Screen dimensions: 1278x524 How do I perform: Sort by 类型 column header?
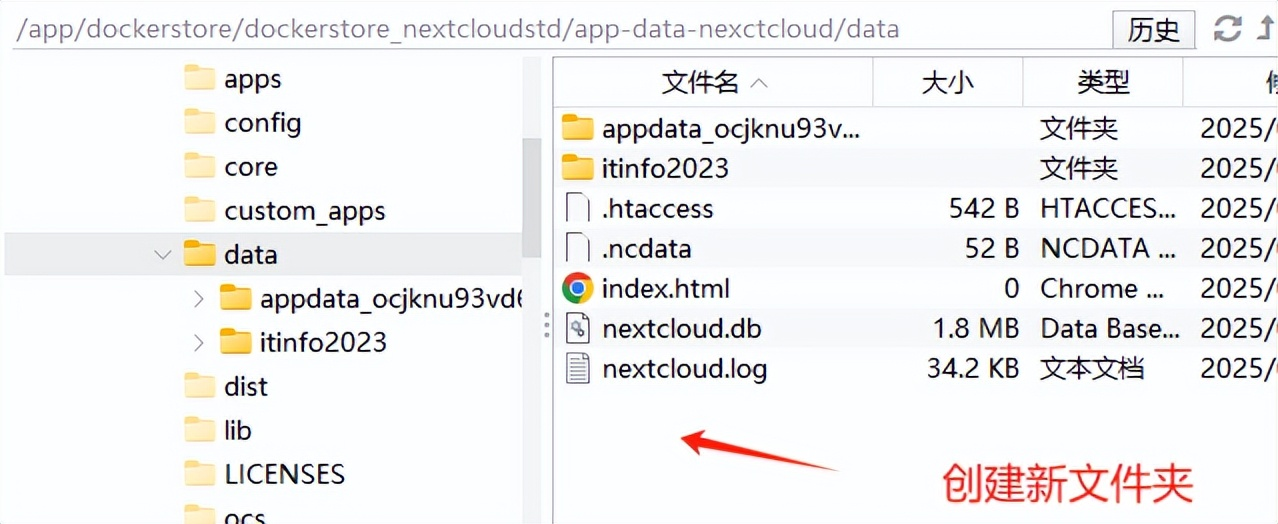(x=1103, y=82)
